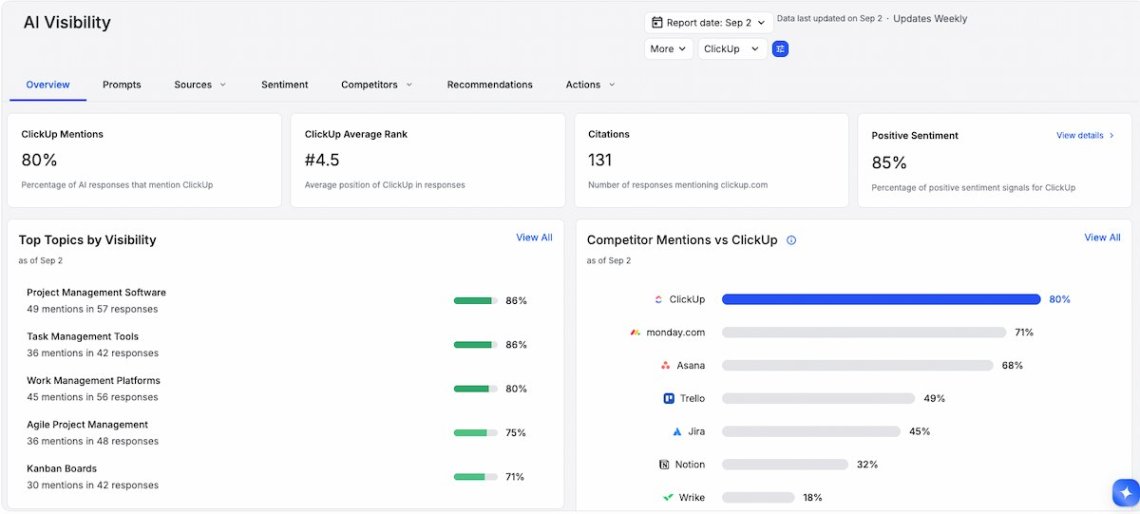Open the Competitors tab
Image resolution: width=1140 pixels, height=514 pixels.
369,84
